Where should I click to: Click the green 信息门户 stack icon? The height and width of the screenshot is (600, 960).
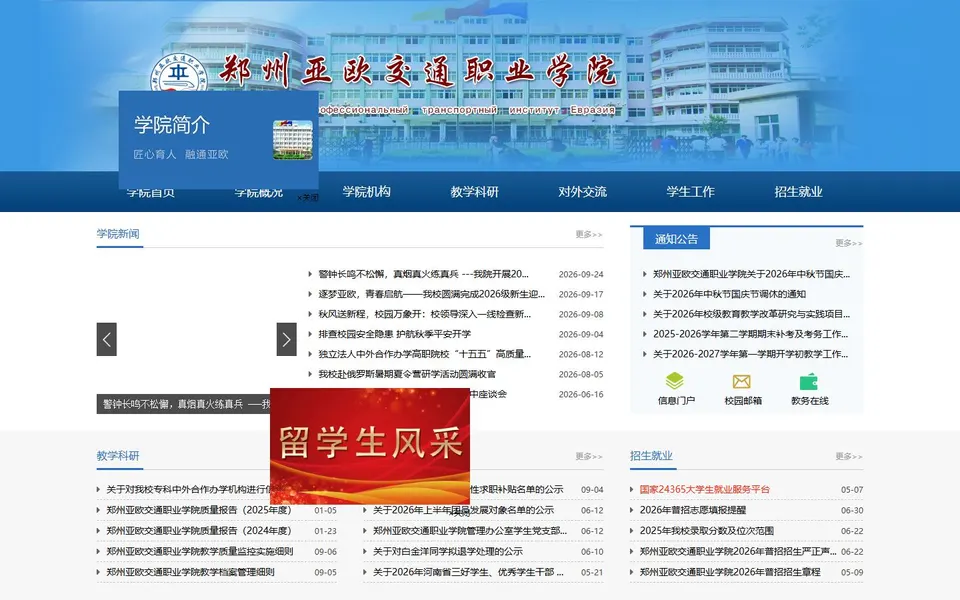coord(674,381)
